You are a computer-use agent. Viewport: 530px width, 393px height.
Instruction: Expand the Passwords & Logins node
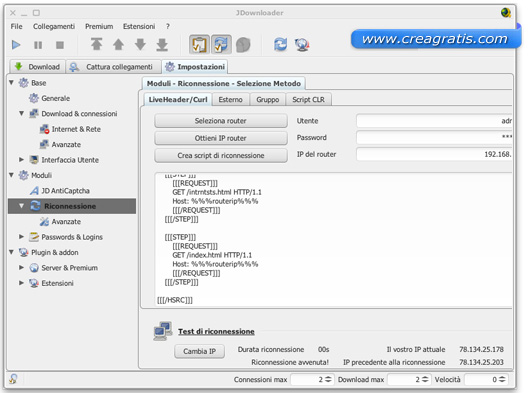22,237
